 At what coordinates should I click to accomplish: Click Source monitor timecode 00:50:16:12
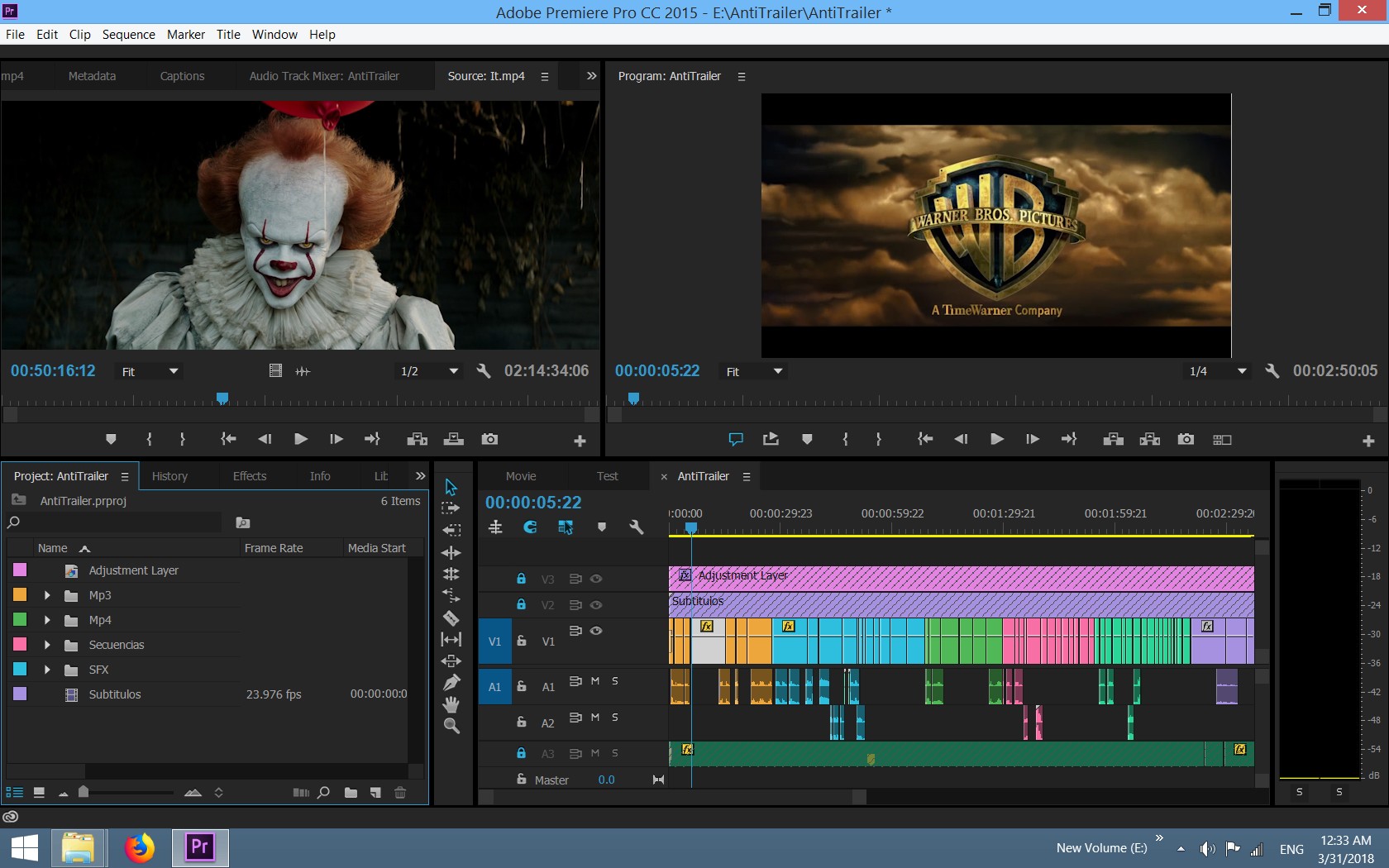click(x=53, y=370)
